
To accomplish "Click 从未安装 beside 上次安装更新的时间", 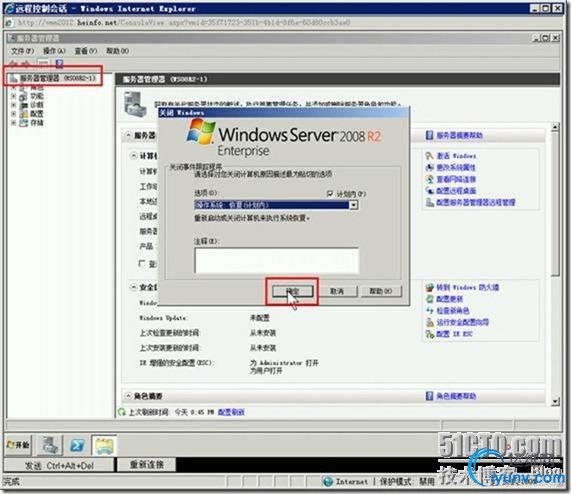I will 263,348.
